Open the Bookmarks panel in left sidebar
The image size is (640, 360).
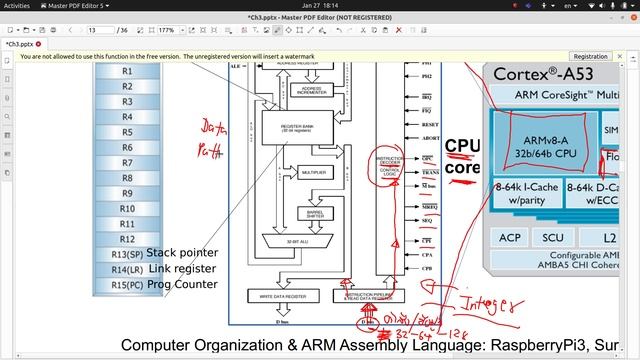pos(7,79)
